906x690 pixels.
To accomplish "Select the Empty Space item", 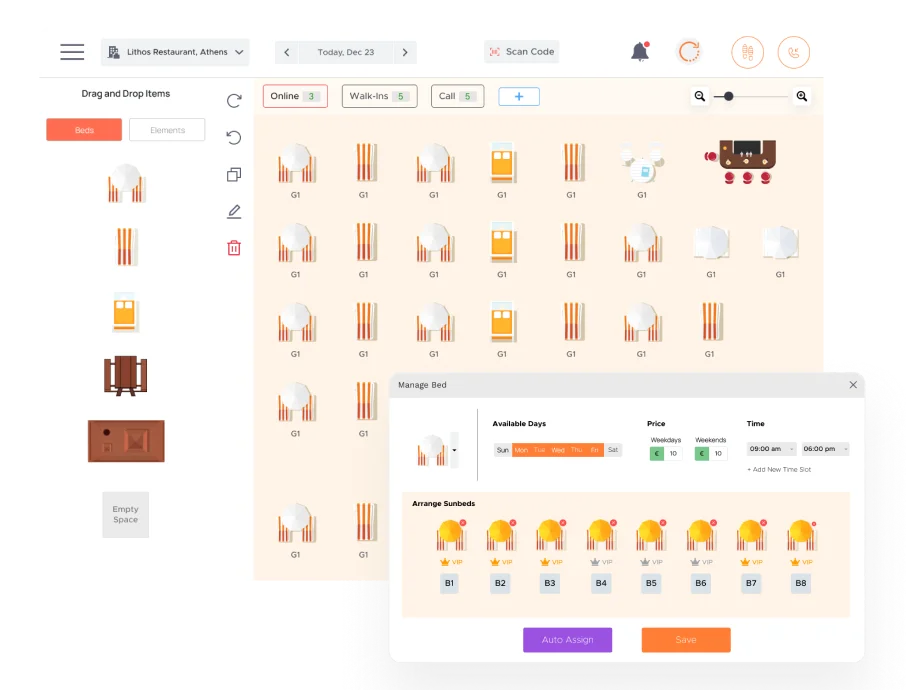I will pyautogui.click(x=125, y=514).
